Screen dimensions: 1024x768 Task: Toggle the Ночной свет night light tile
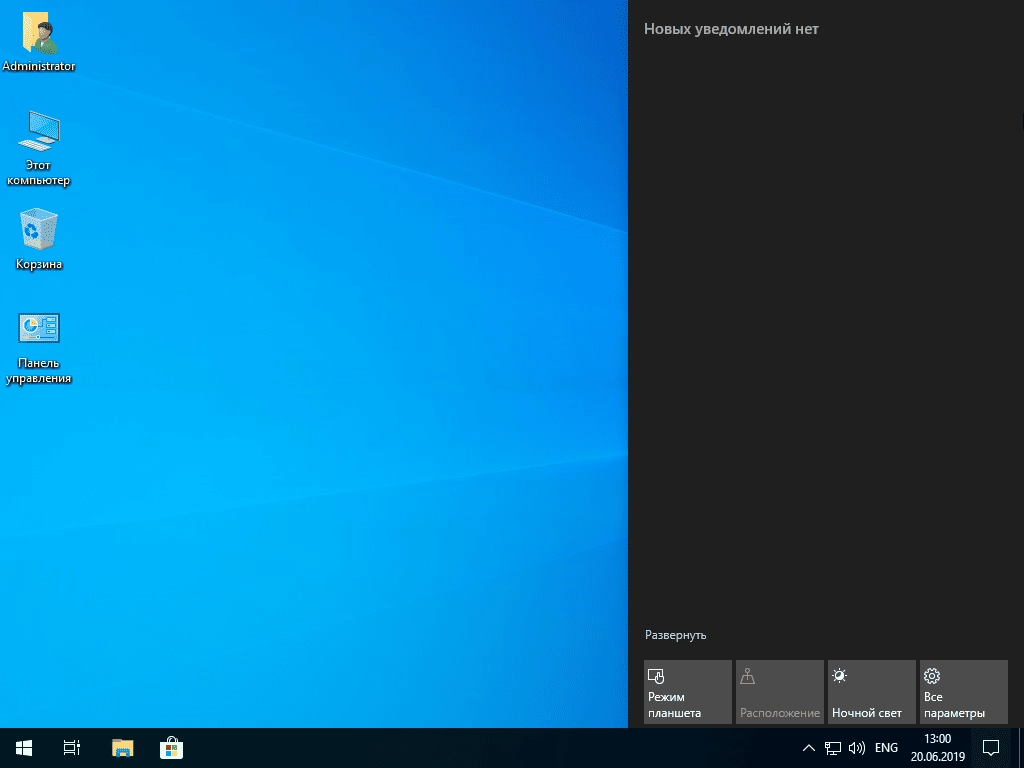click(872, 692)
